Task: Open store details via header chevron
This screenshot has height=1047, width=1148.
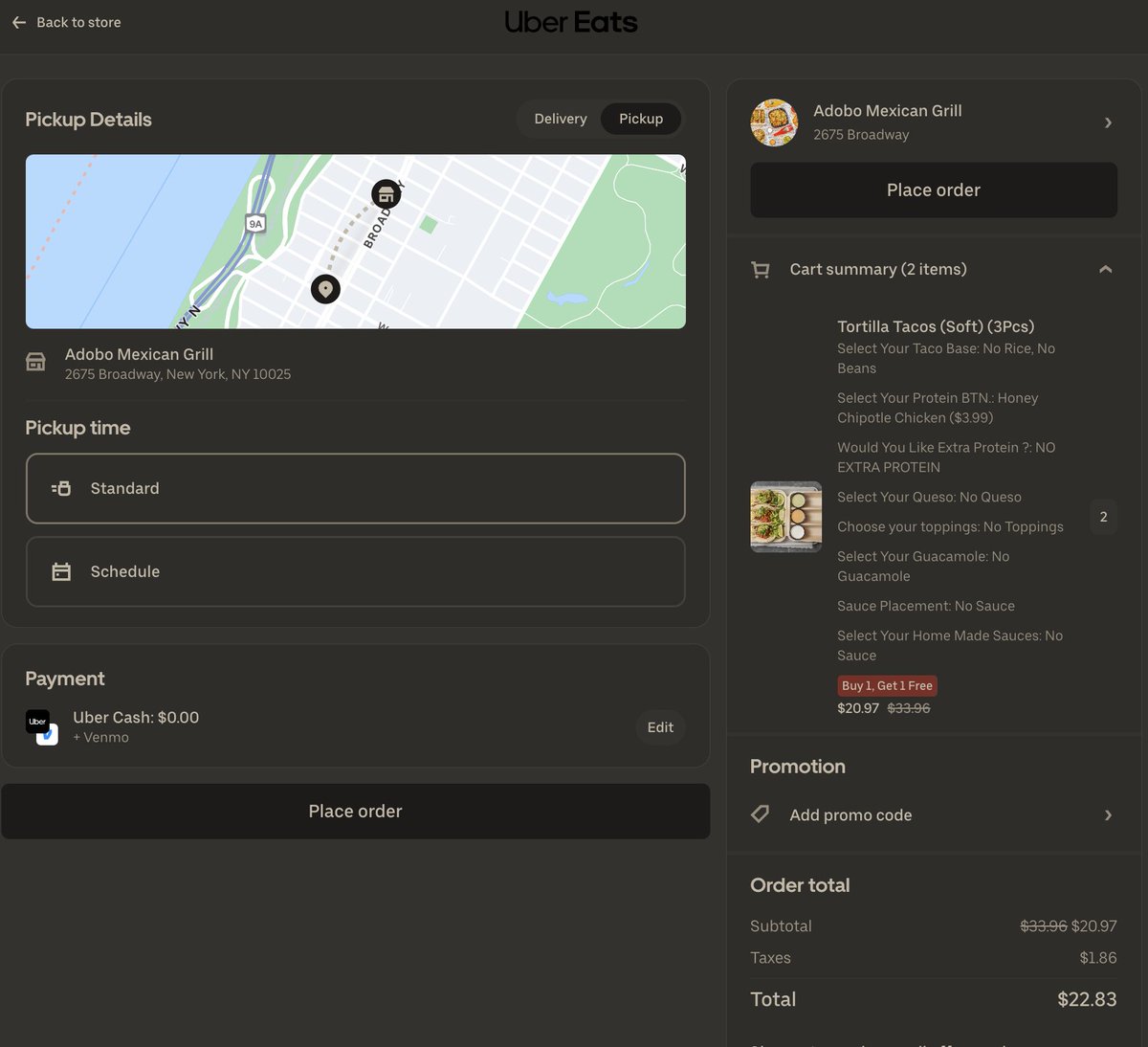Action: [x=1108, y=123]
